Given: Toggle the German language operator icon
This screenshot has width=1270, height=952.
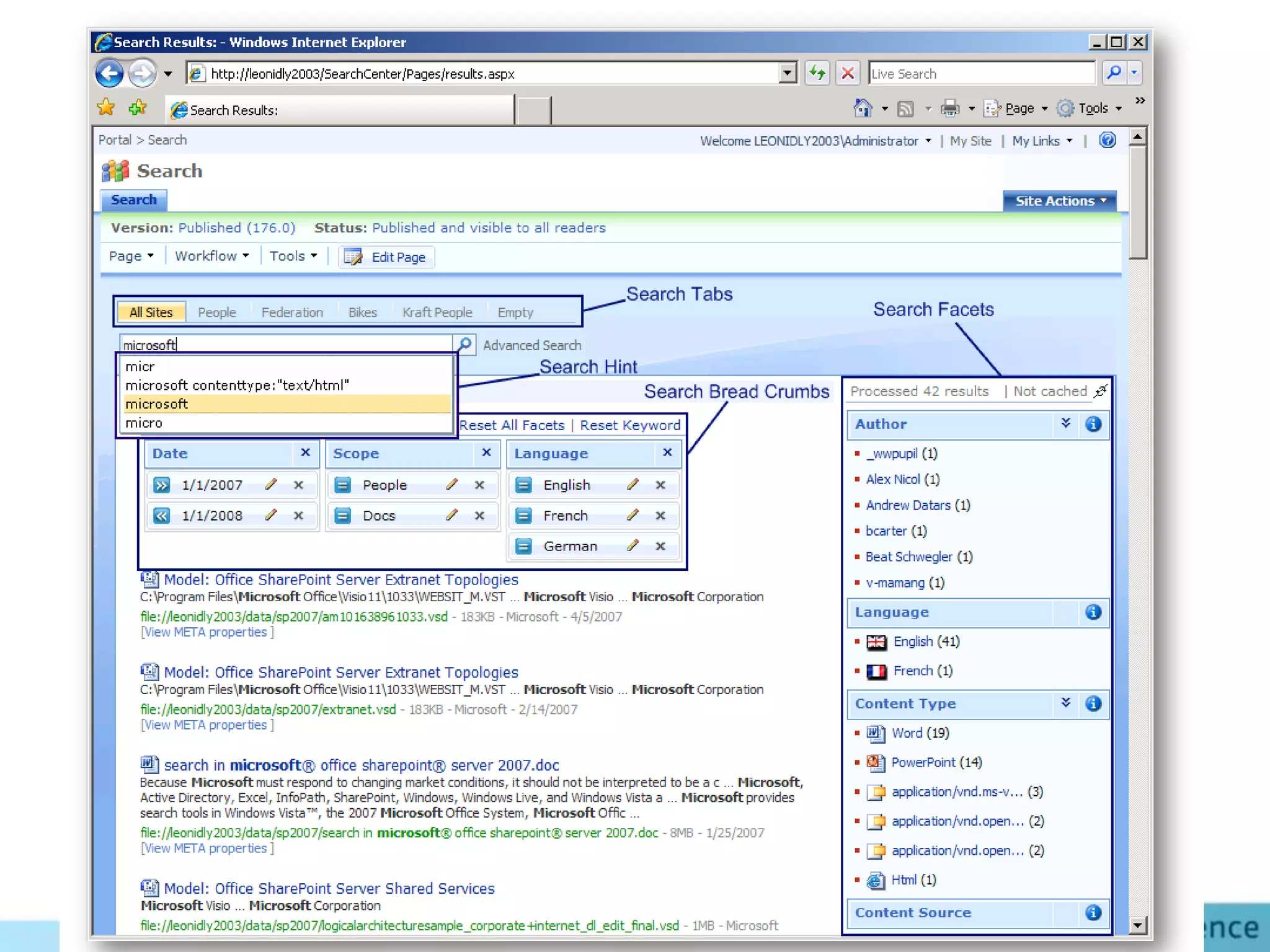Looking at the screenshot, I should point(524,546).
